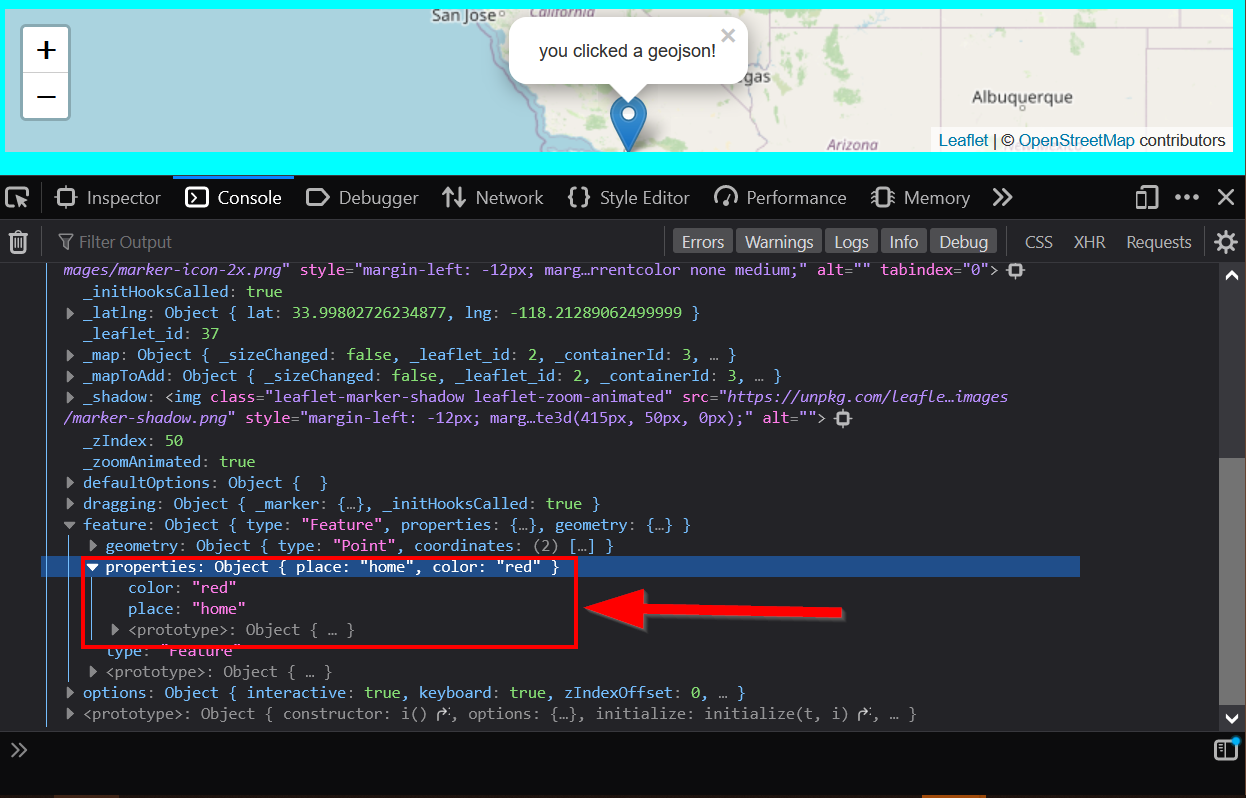Viewport: 1246px width, 798px height.
Task: Toggle the Warnings filter
Action: pos(778,242)
